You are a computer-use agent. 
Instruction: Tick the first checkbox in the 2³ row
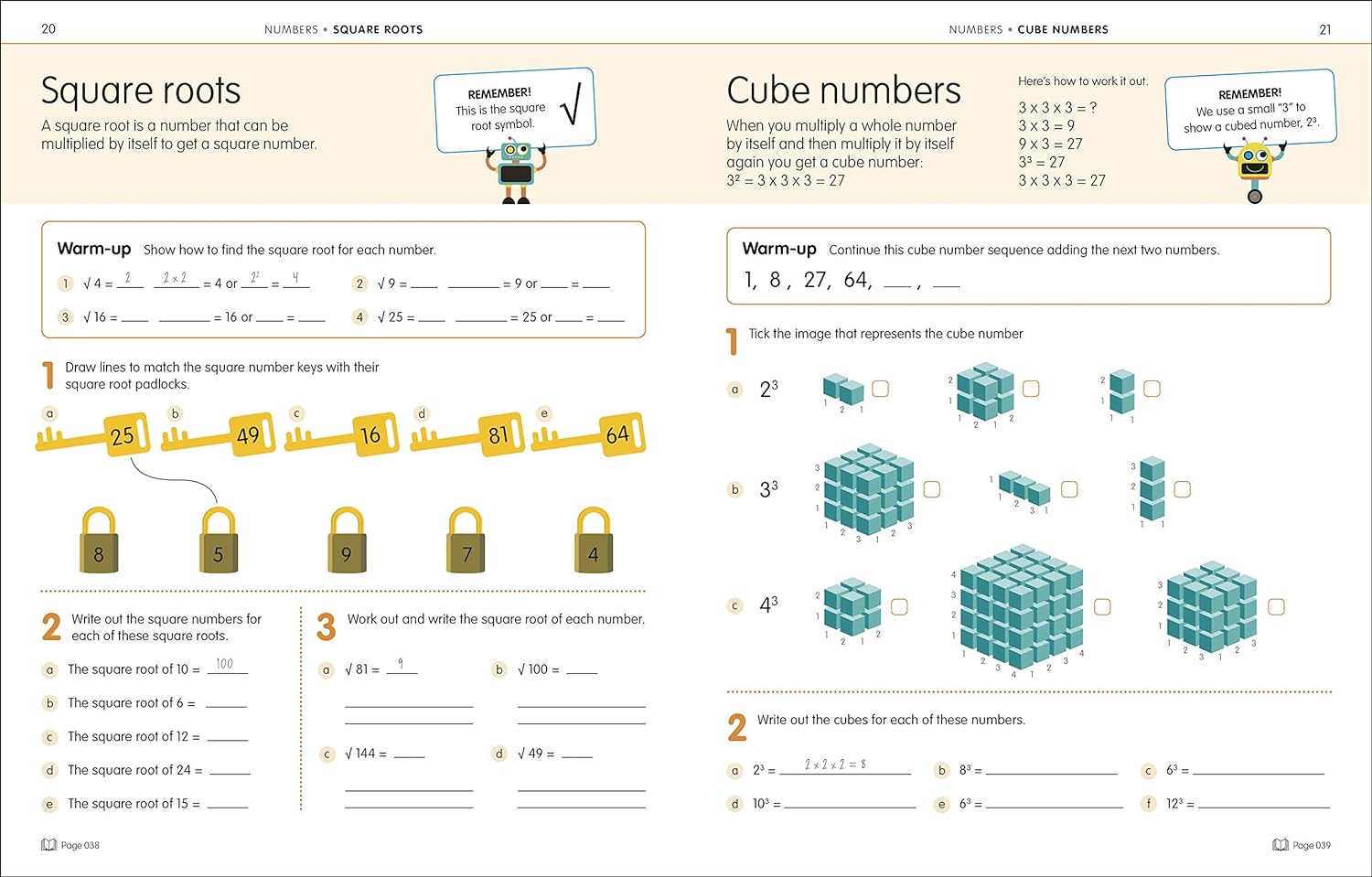tap(880, 389)
